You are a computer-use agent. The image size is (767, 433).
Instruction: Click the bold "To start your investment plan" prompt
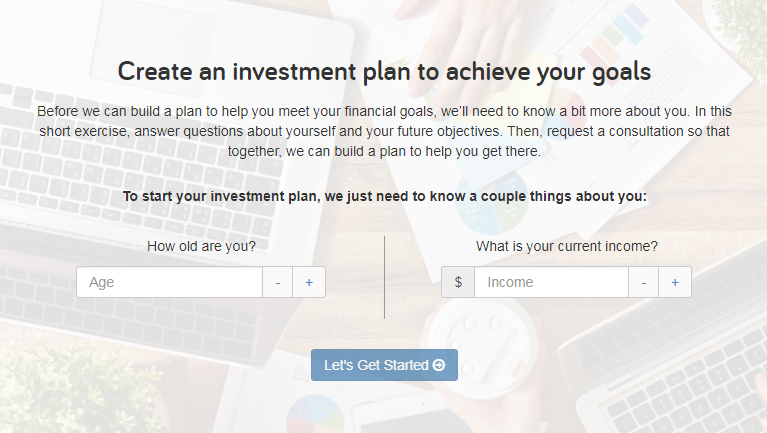(x=384, y=196)
